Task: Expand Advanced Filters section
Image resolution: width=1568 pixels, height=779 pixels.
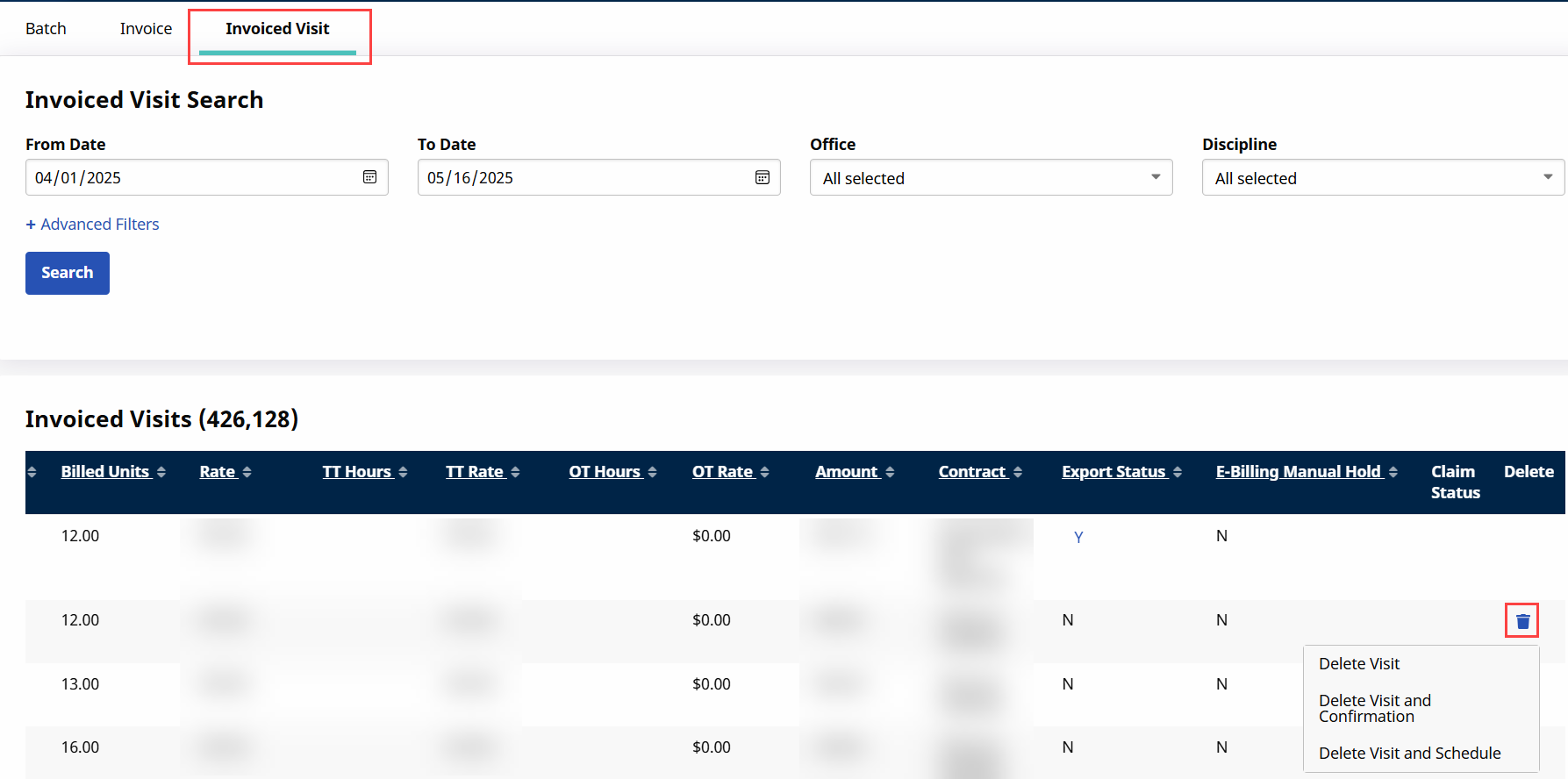Action: pyautogui.click(x=93, y=225)
